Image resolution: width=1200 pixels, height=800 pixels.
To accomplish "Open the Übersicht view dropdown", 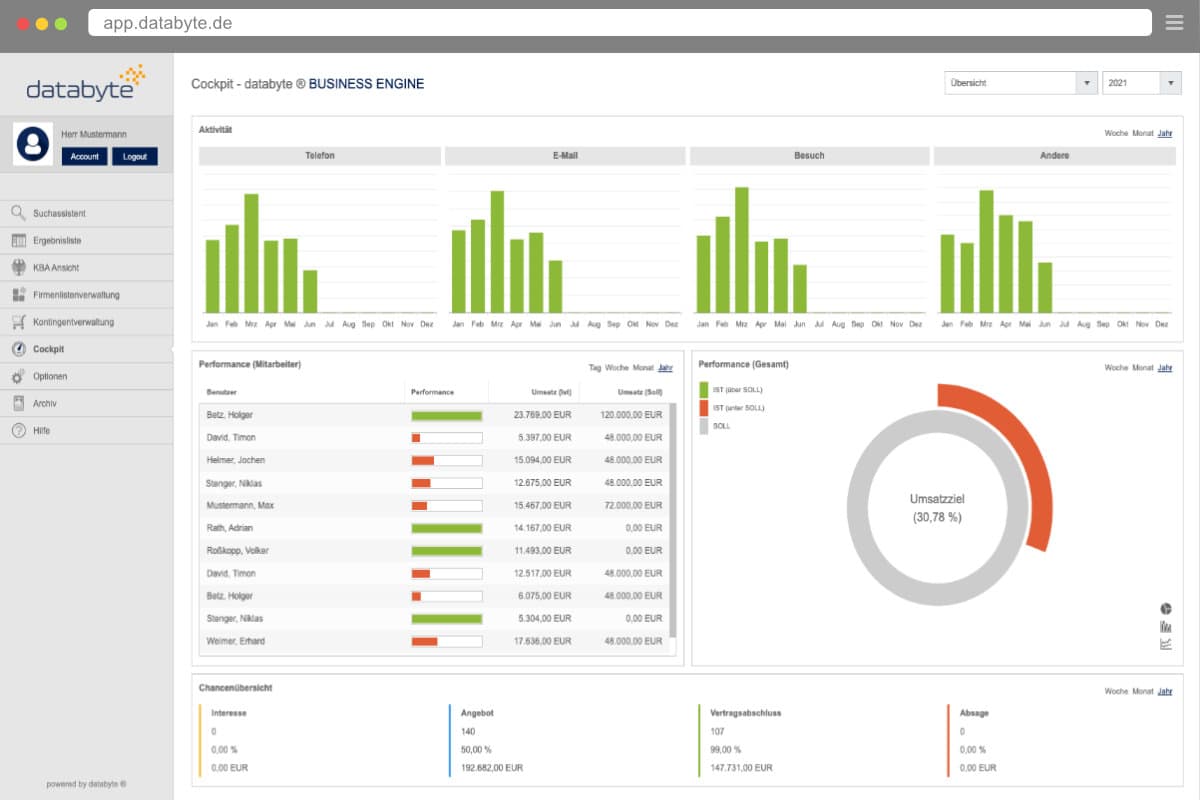I will (1021, 83).
